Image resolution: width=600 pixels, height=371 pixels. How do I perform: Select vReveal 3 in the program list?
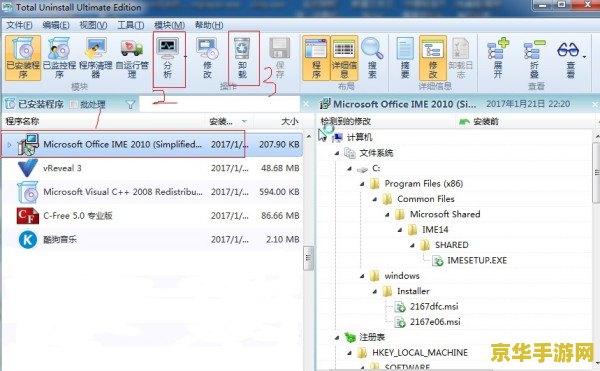click(x=152, y=168)
